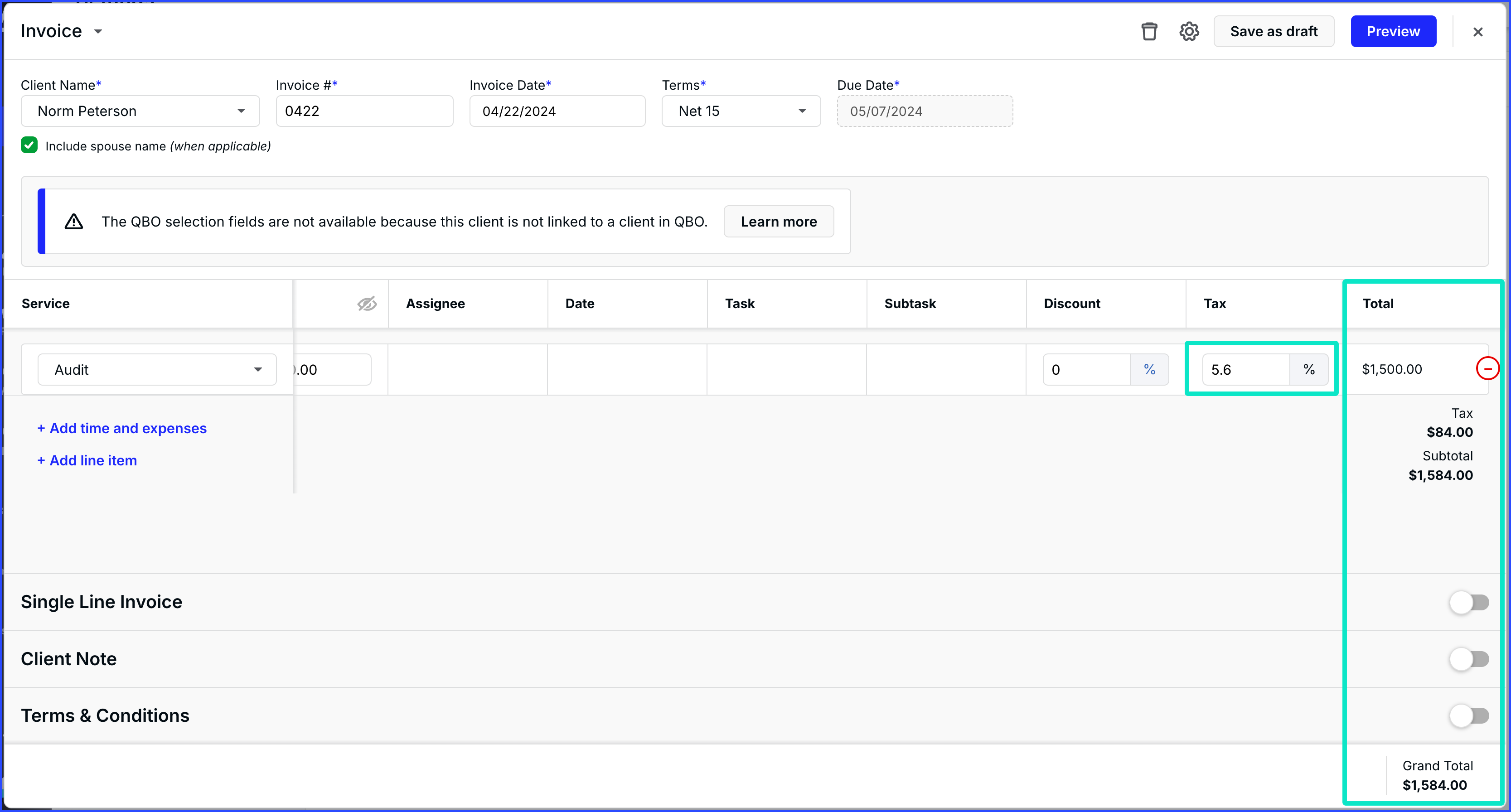Open the Invoice type menu arrow
Screen dimensions: 1511x812
click(98, 32)
